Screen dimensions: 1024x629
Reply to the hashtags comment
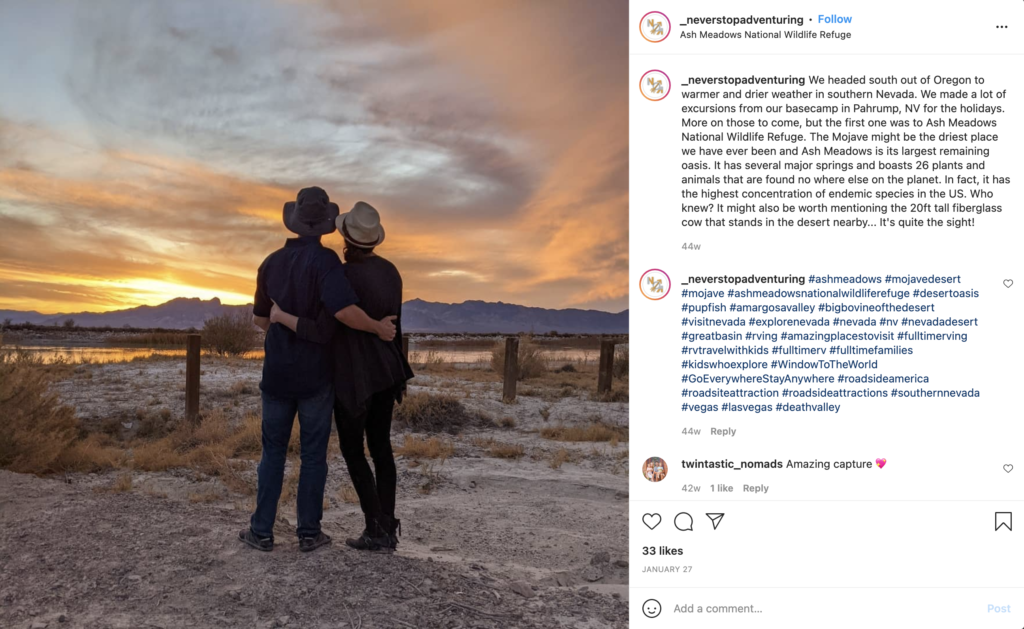(723, 431)
